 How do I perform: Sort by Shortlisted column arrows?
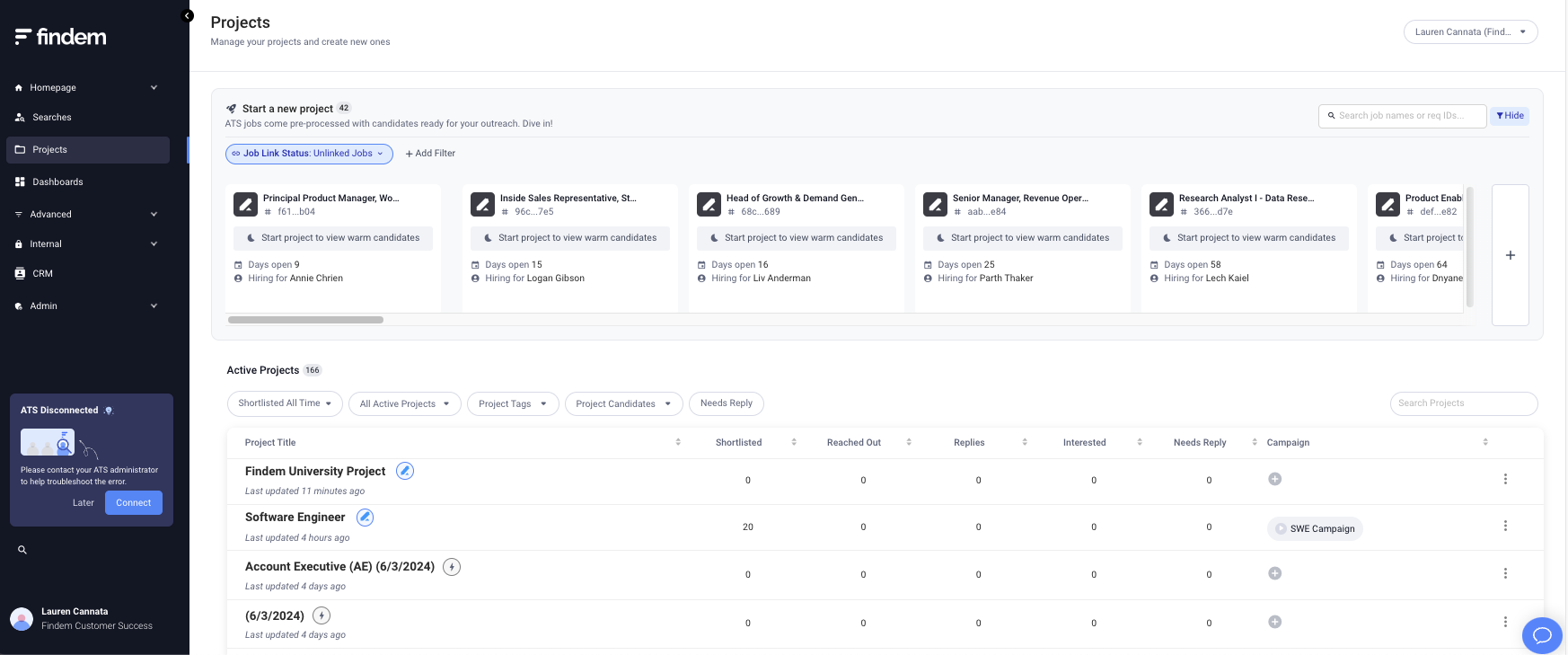point(794,442)
